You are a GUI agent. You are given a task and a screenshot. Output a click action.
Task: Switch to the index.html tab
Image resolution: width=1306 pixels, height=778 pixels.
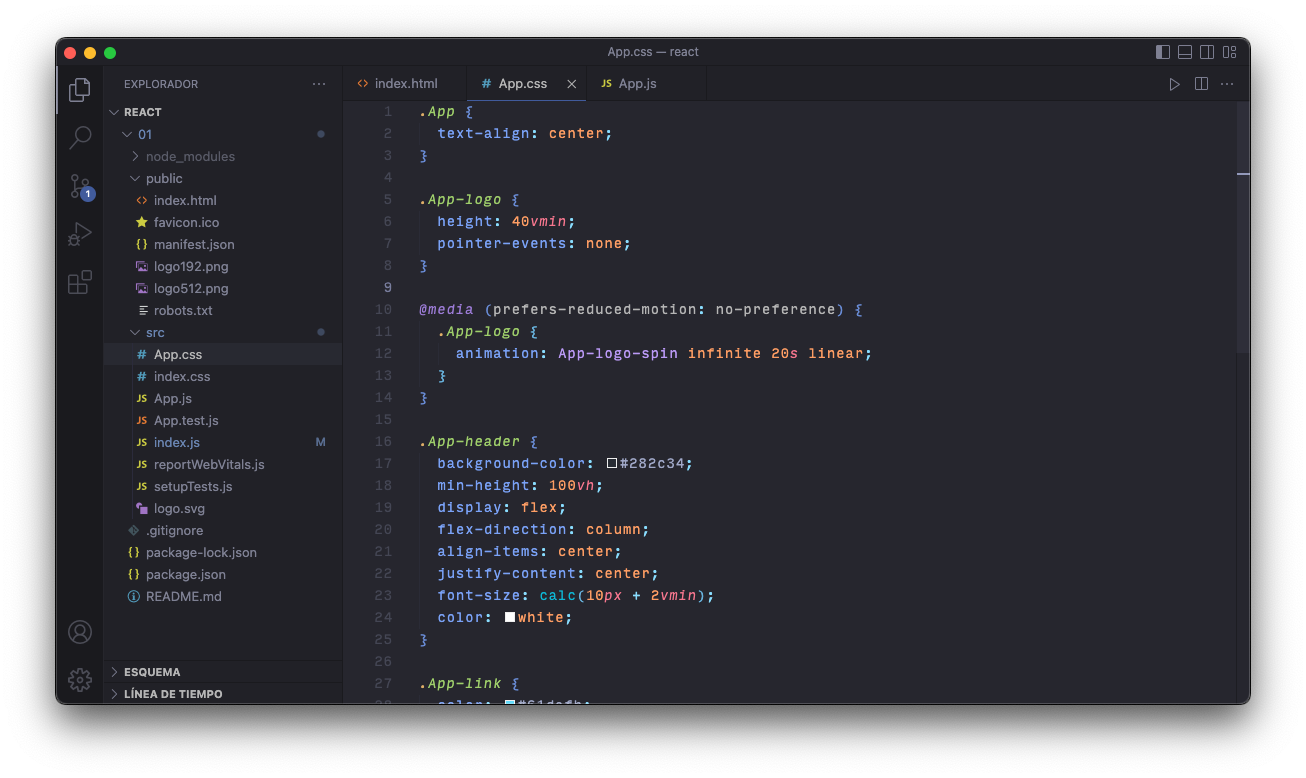[x=405, y=84]
